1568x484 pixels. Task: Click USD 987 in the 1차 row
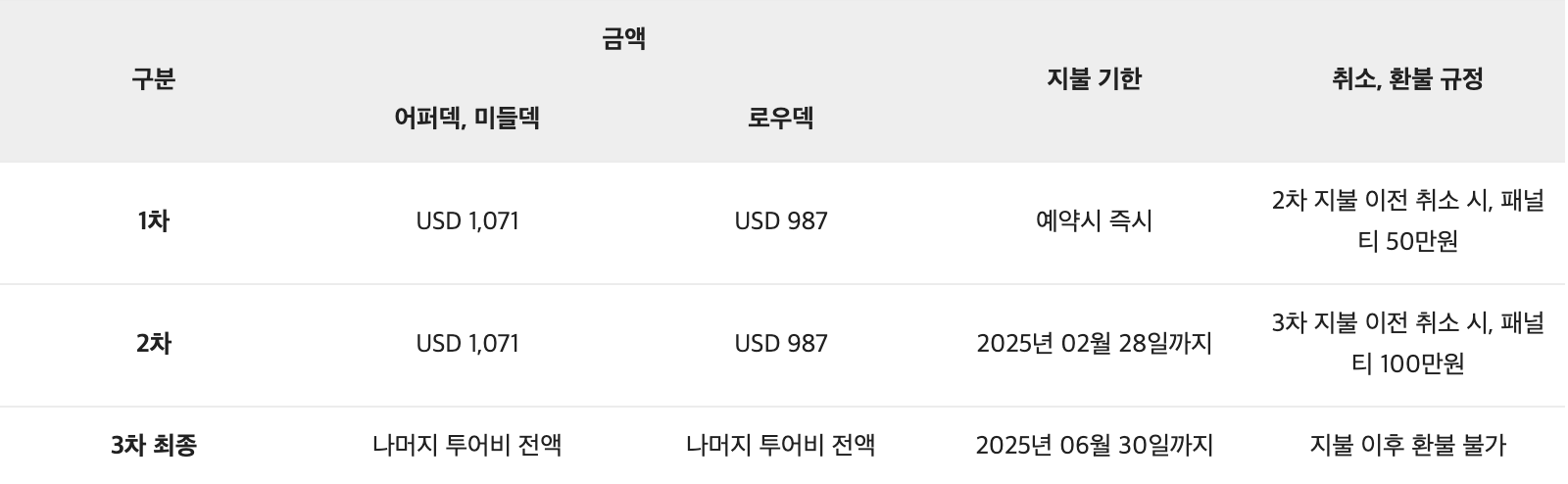(781, 221)
